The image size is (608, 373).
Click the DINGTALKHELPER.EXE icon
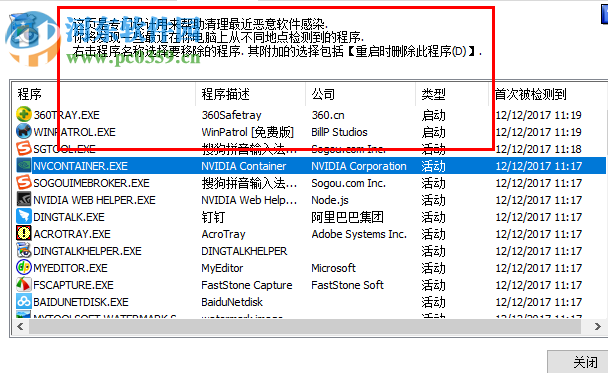pyautogui.click(x=24, y=251)
